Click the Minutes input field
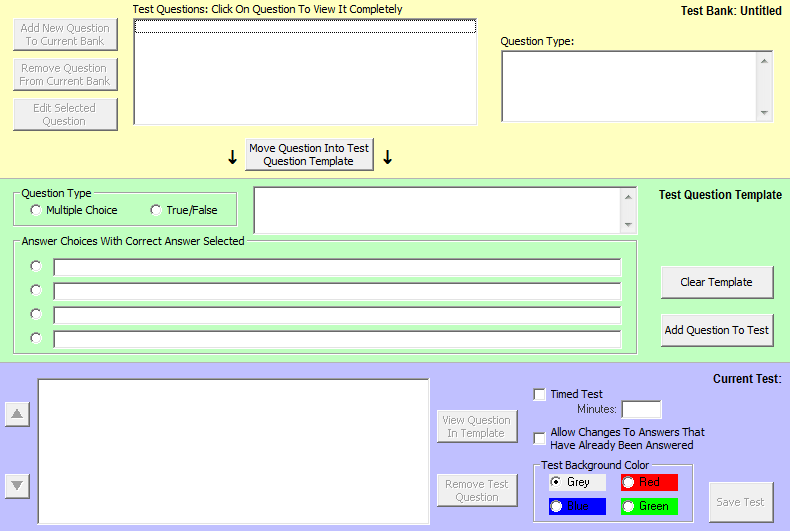790x531 pixels. tap(641, 410)
